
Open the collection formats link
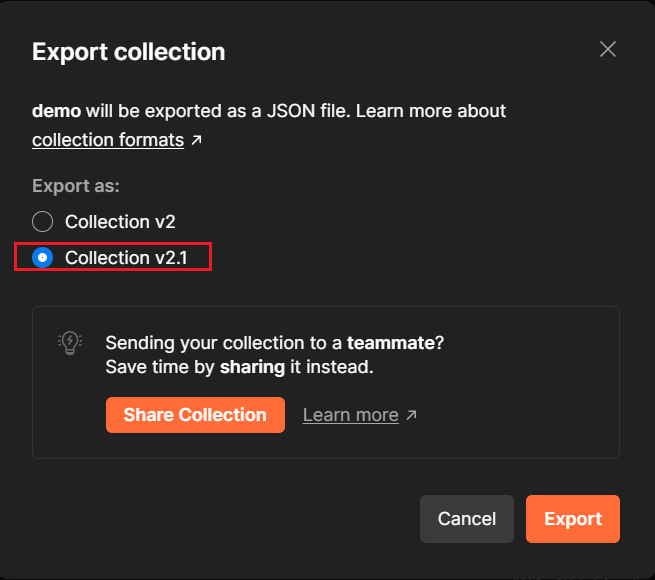108,140
